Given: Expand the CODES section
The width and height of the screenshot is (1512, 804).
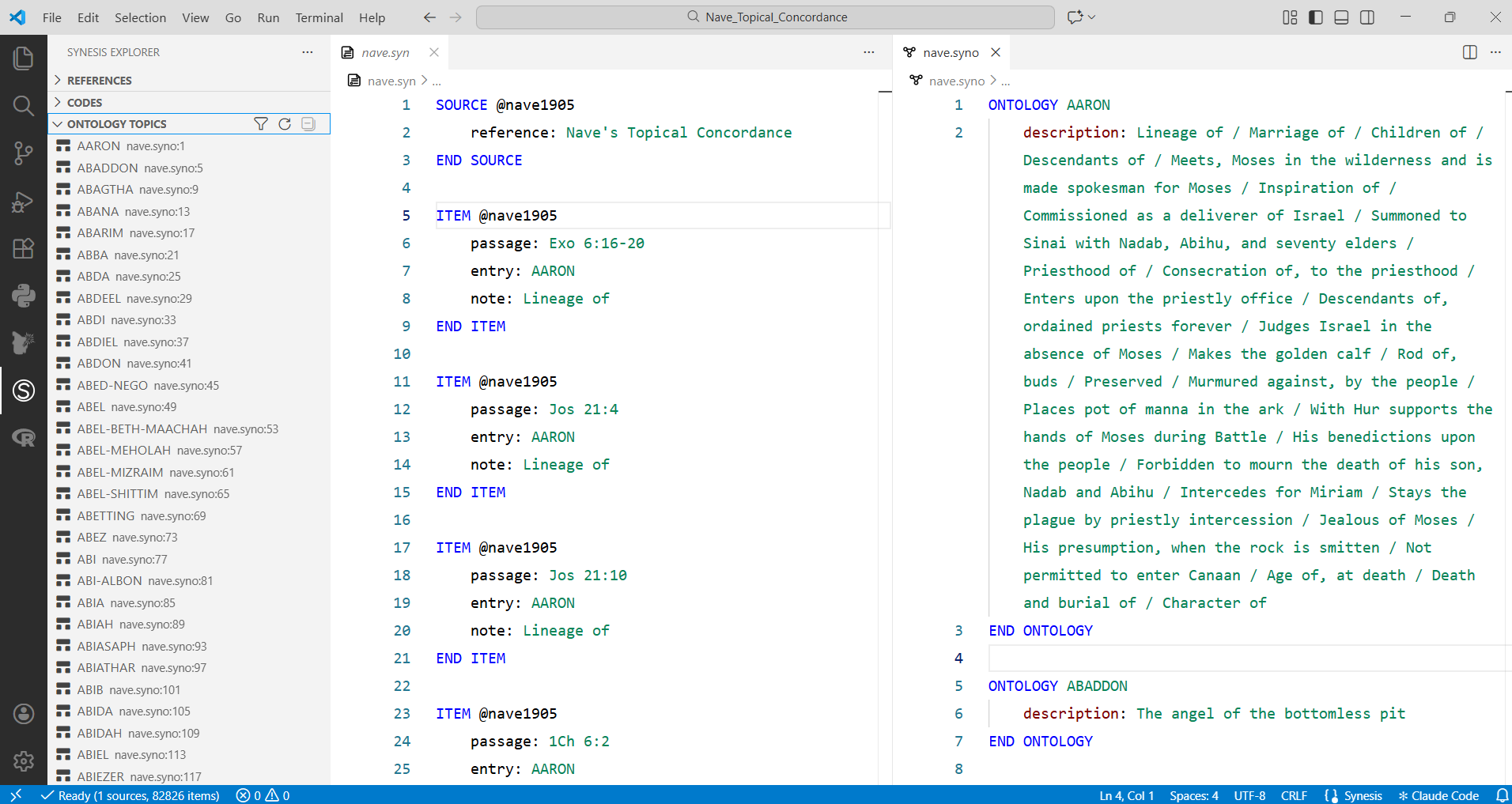Looking at the screenshot, I should coord(85,103).
